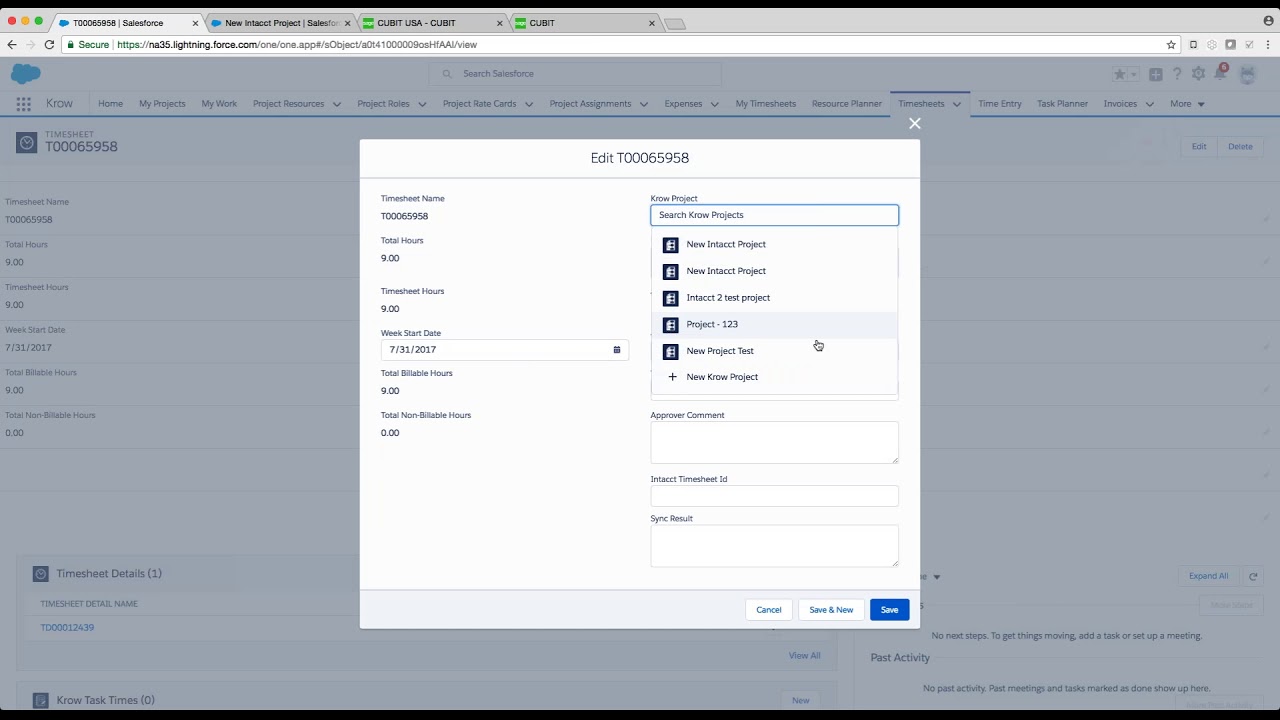Click Cancel in the edit dialog
Screen dimensions: 1280x720
pyautogui.click(x=769, y=610)
